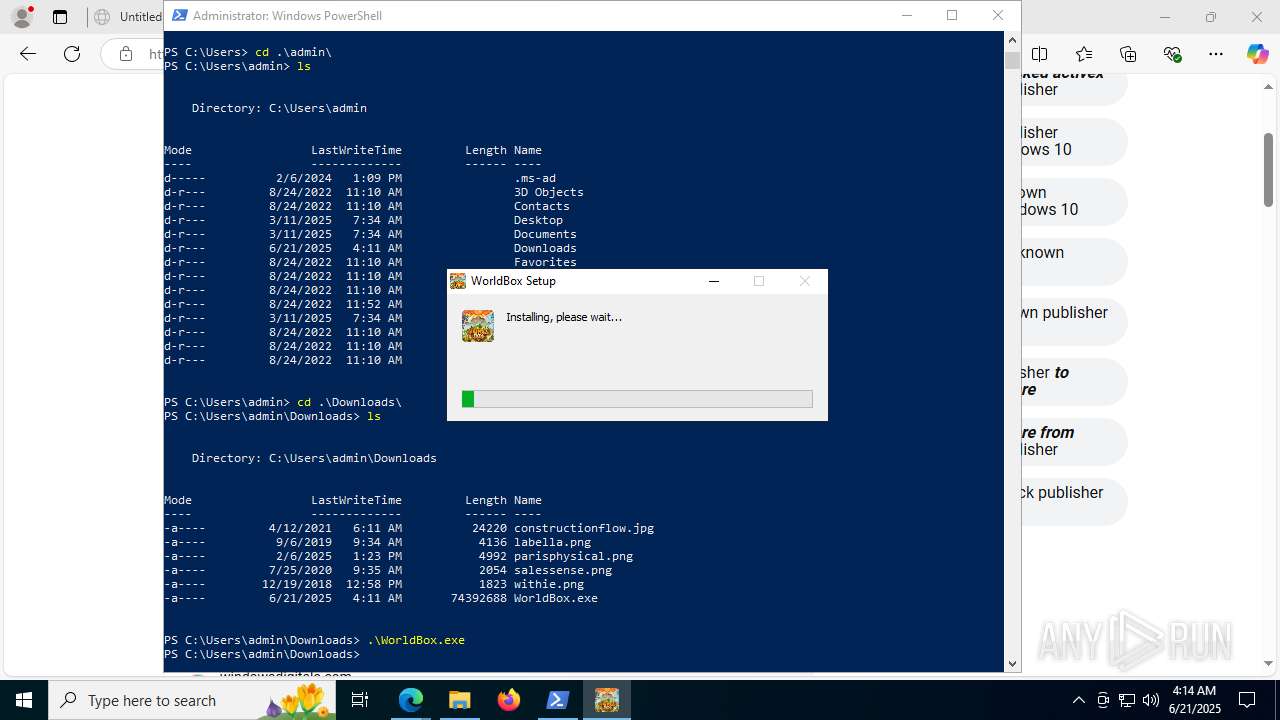Click the Edge profile avatar icon

click(x=22, y=17)
